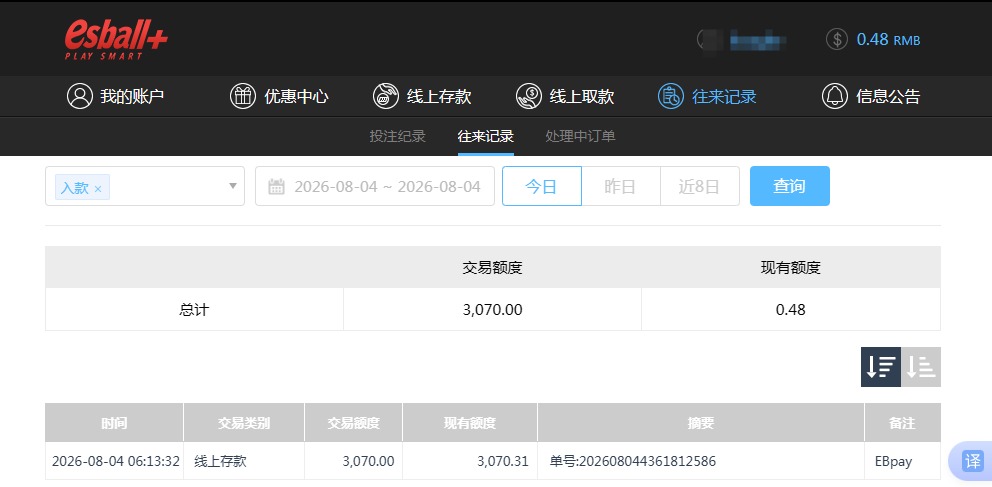Screen dimensions: 992x487
Task: Sort records in descending order
Action: click(x=881, y=367)
